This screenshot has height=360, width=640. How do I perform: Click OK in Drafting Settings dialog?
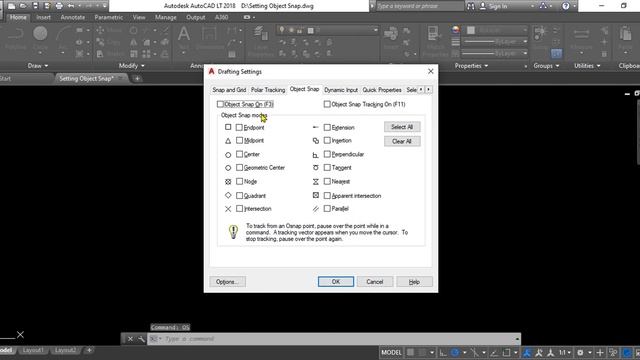336,282
